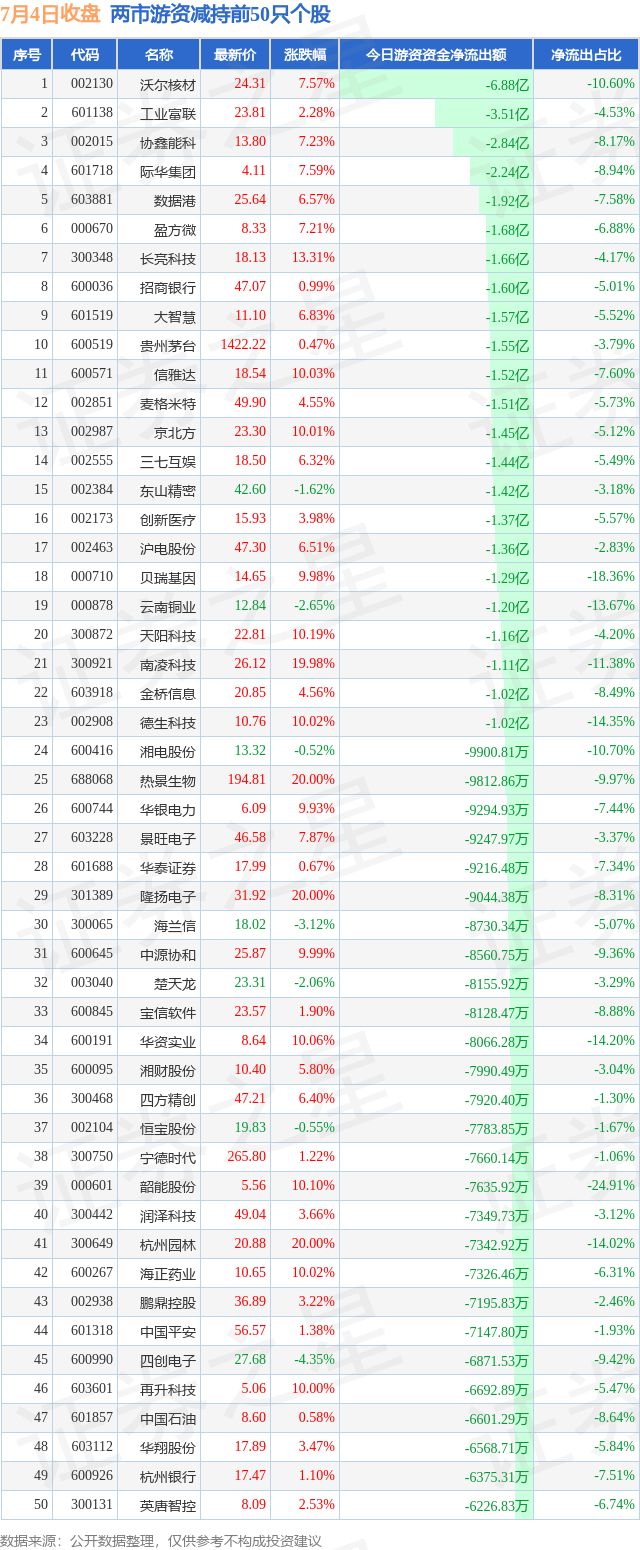This screenshot has height=1550, width=640.
Task: Click 热景生物 price 194.81
Action: tap(246, 780)
